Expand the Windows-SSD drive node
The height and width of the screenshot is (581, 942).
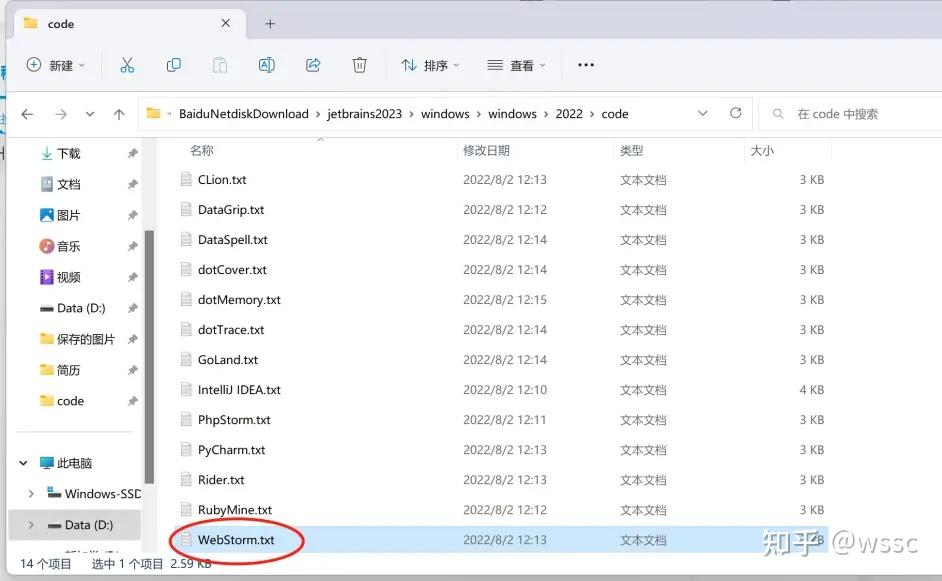tap(31, 493)
